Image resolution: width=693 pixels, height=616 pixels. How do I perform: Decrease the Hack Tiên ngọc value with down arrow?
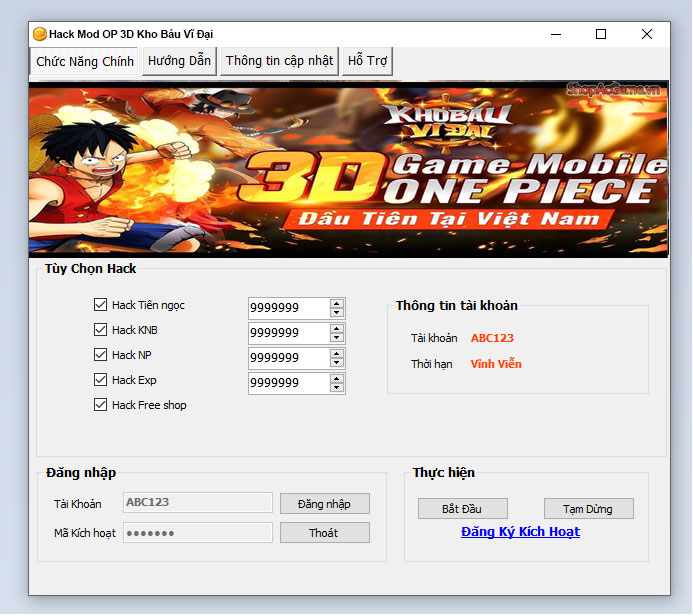[337, 312]
